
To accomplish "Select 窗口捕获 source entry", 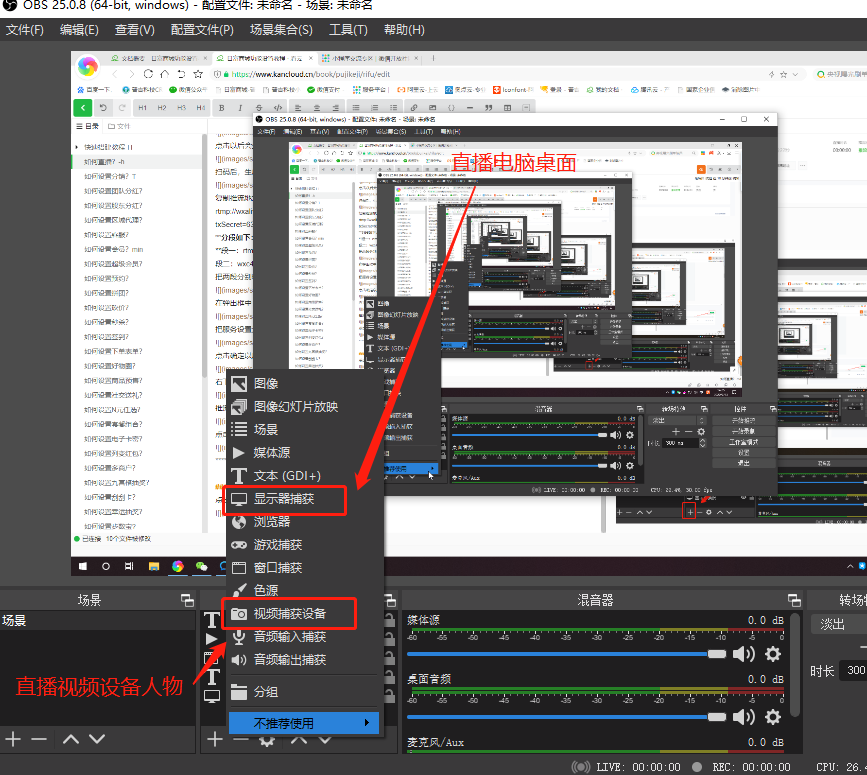I will pyautogui.click(x=305, y=568).
